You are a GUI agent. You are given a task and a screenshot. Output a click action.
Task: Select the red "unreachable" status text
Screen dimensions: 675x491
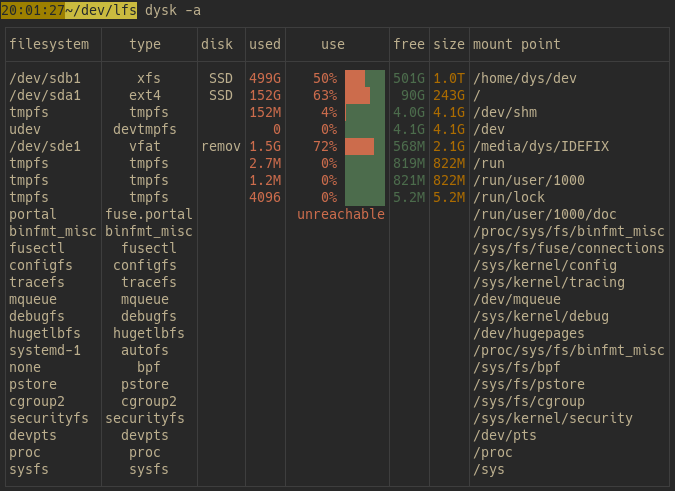point(341,214)
